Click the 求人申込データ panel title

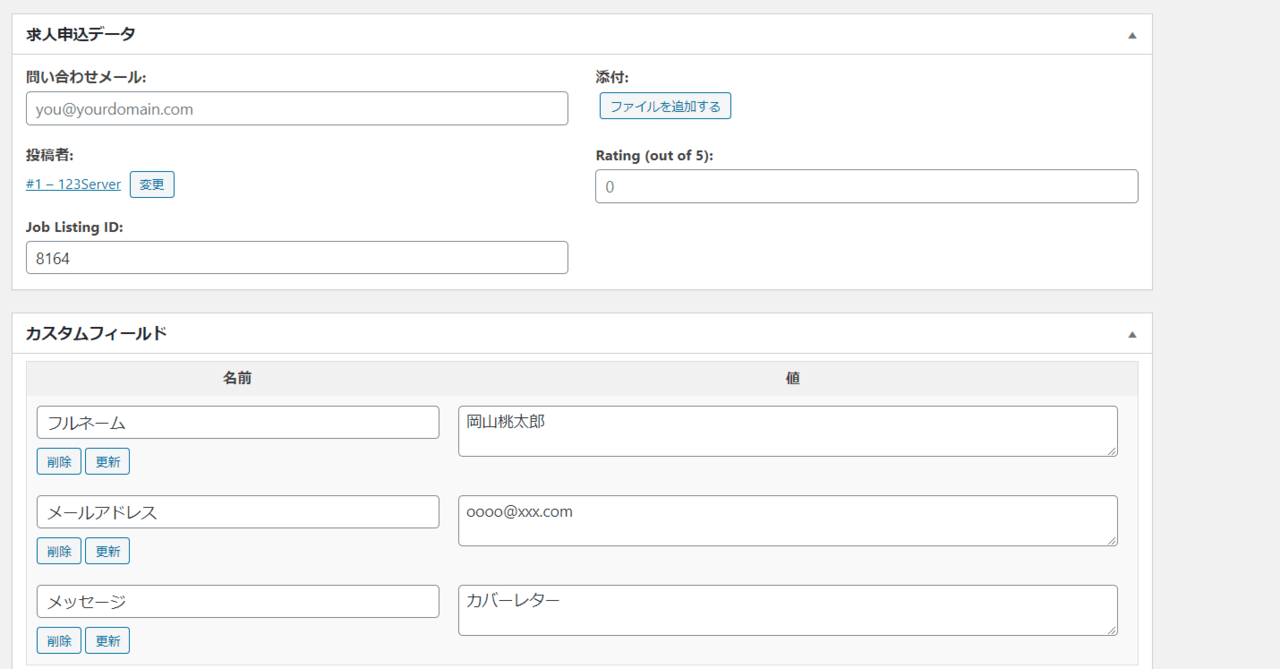pos(81,34)
